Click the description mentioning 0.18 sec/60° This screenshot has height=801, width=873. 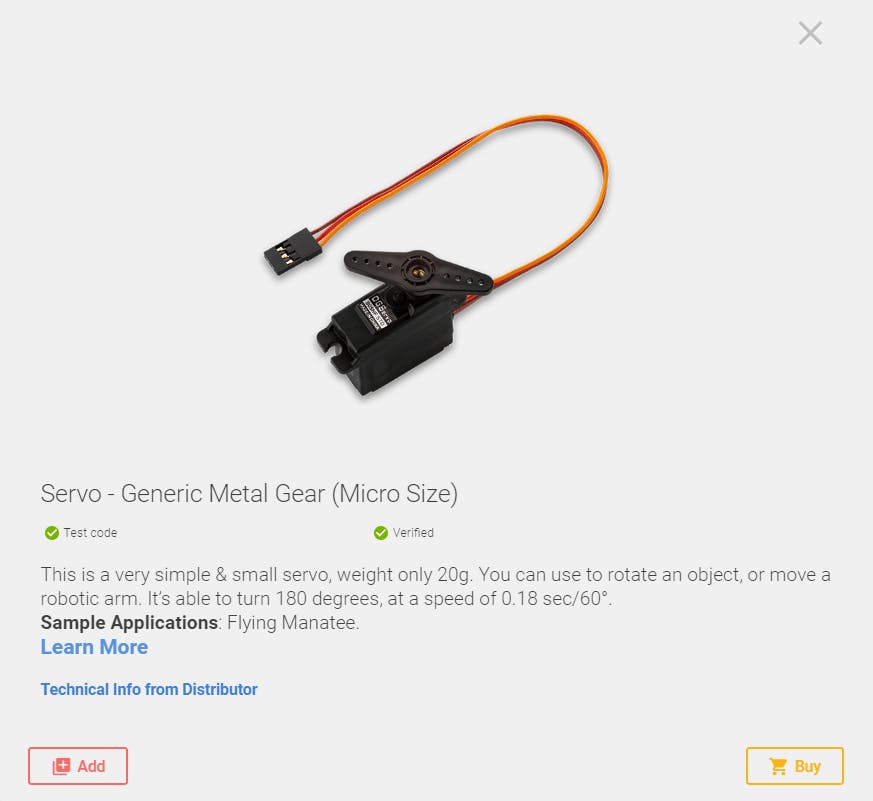click(435, 586)
